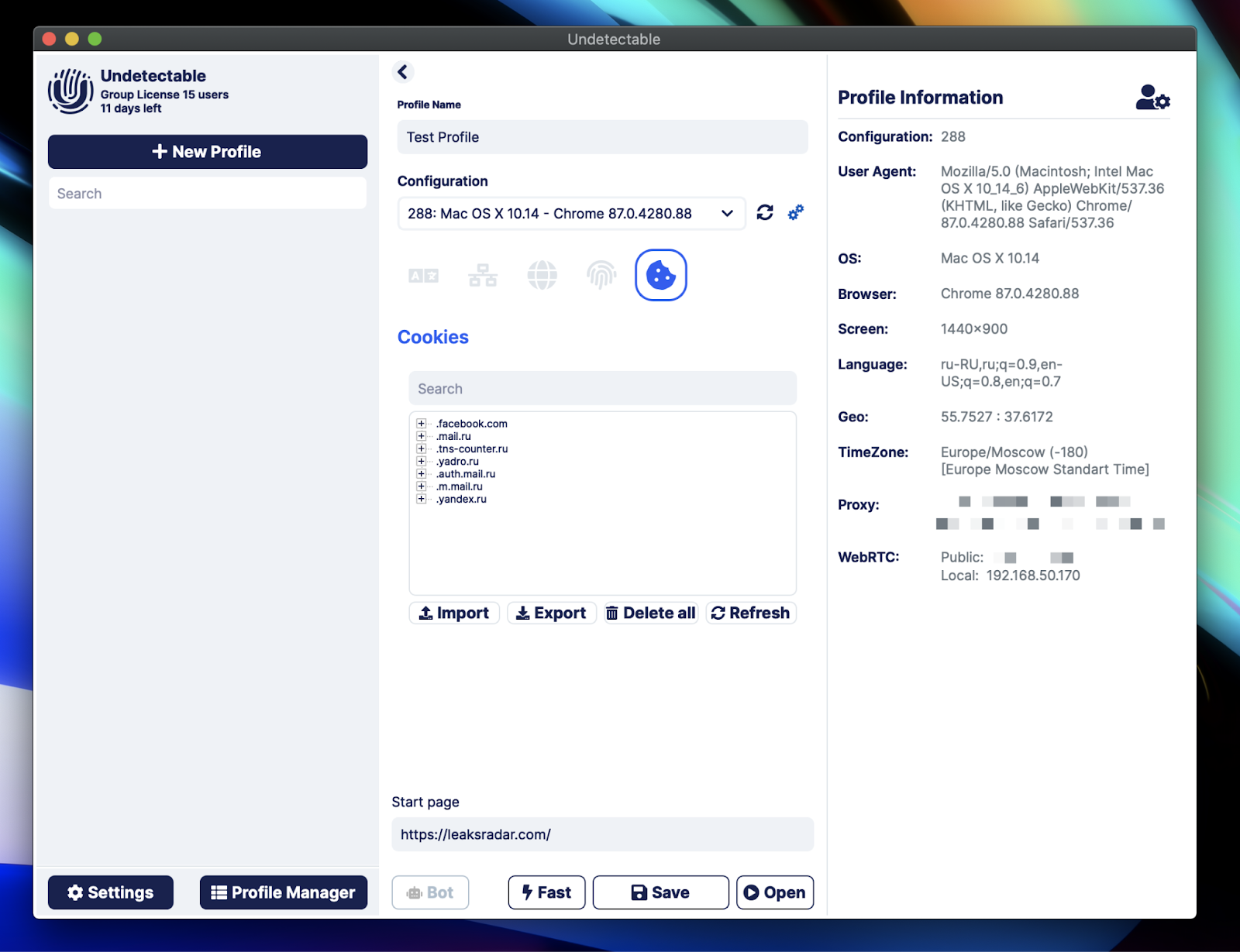This screenshot has width=1240, height=952.
Task: Open the profile in browser
Action: (x=775, y=892)
